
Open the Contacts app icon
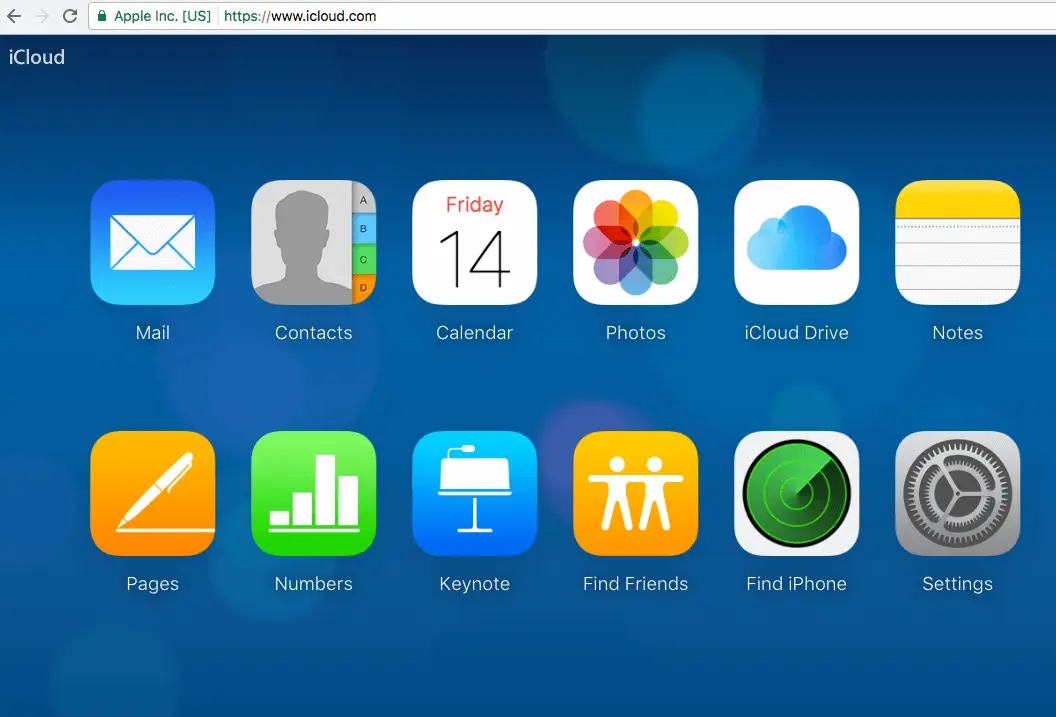(x=314, y=242)
